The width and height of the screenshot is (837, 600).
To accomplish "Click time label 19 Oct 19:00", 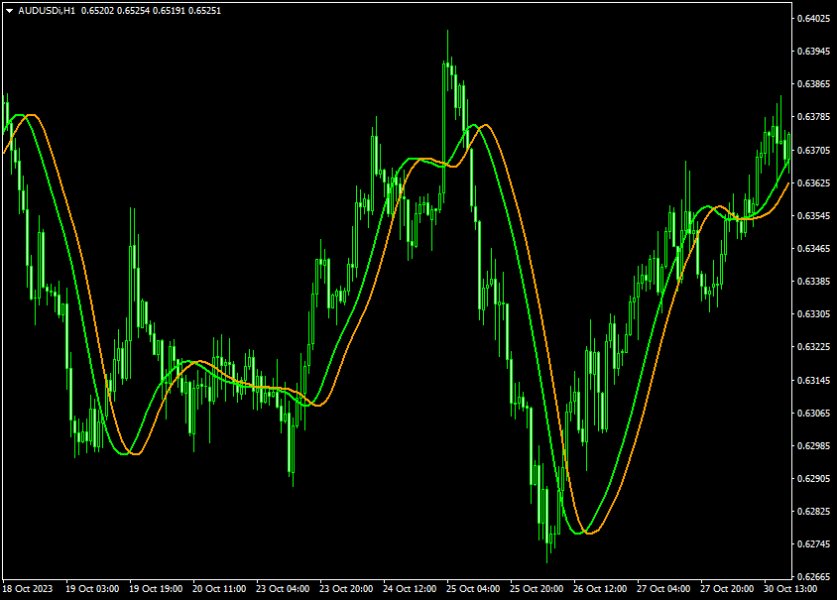I will (x=156, y=589).
